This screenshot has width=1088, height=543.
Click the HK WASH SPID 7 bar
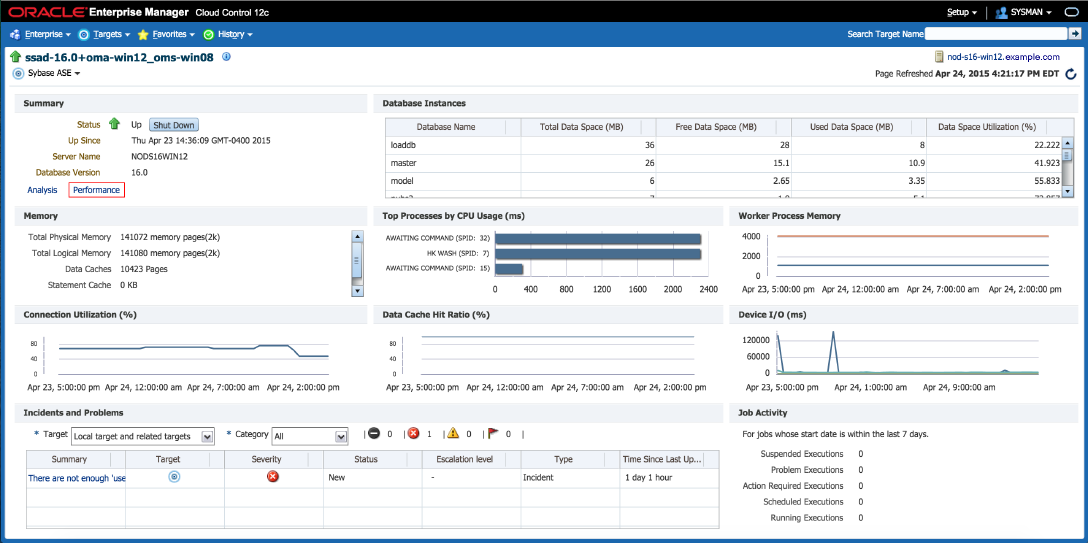point(598,254)
